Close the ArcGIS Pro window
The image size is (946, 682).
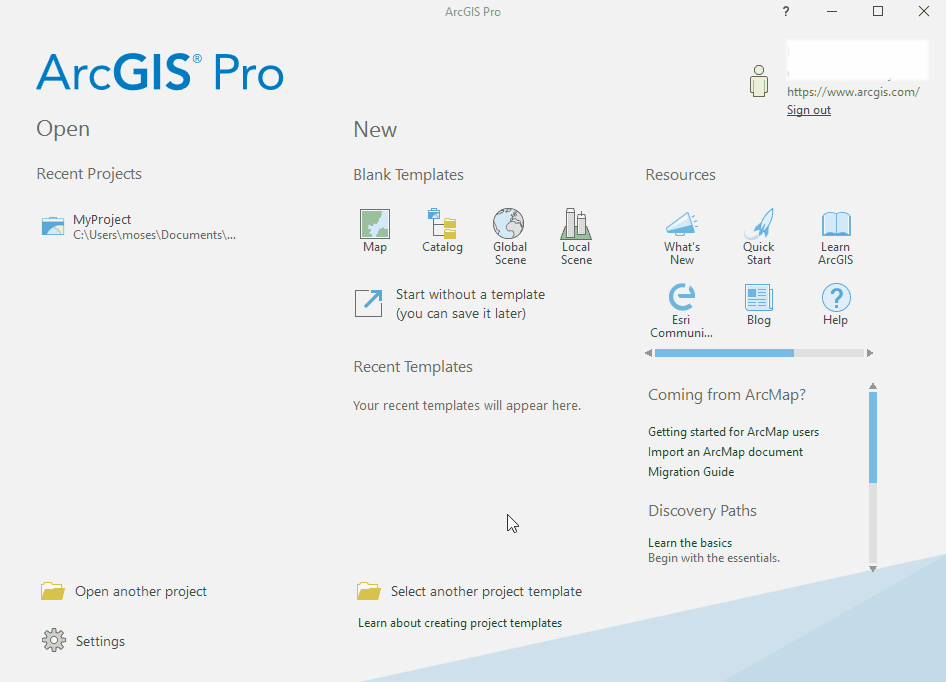(924, 11)
